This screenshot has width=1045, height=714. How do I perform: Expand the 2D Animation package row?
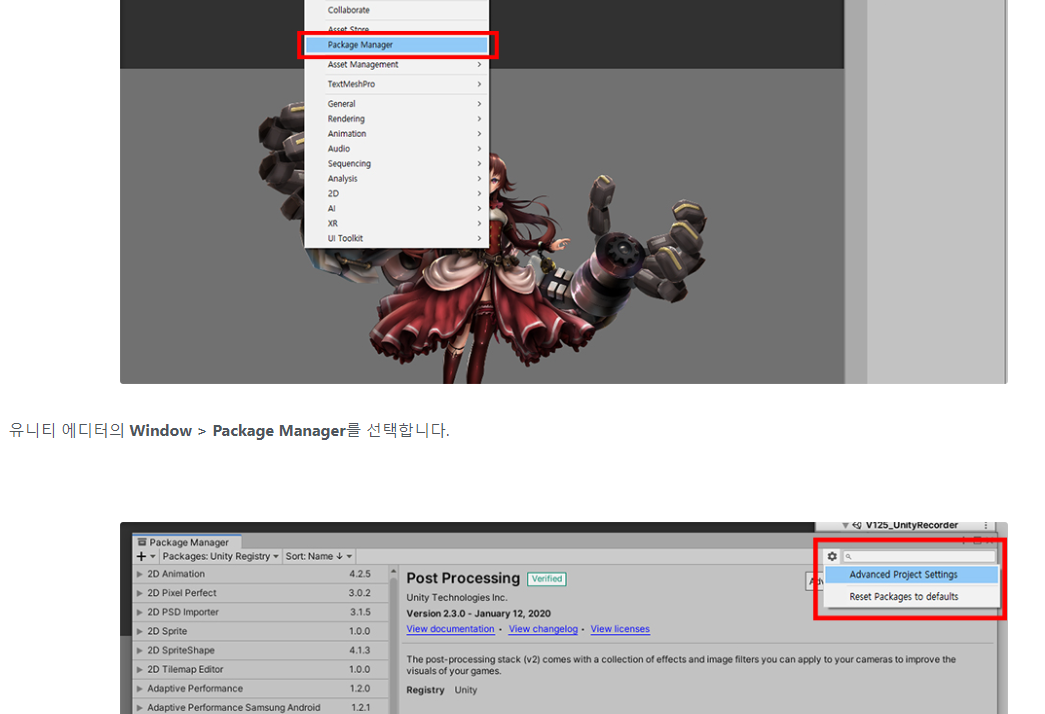click(x=139, y=574)
